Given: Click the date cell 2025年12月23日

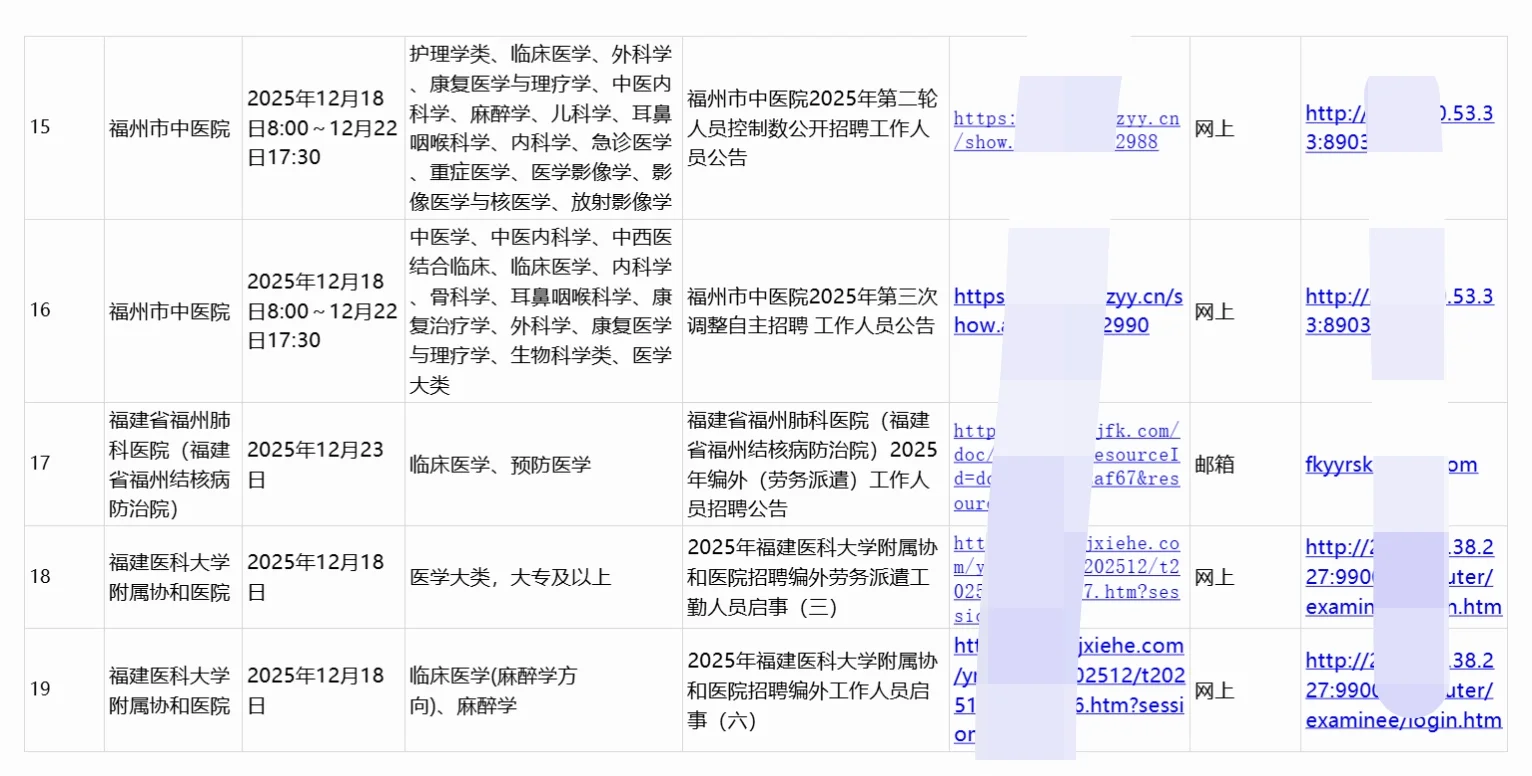Looking at the screenshot, I should pyautogui.click(x=322, y=463).
